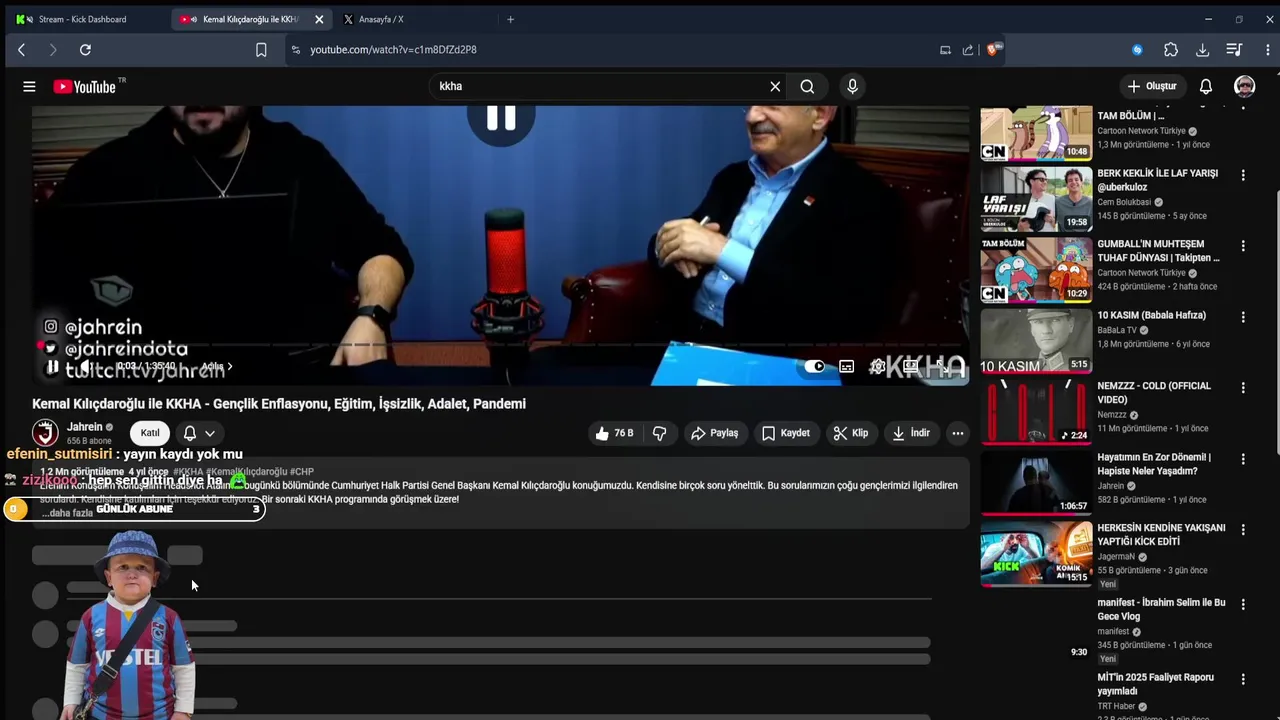This screenshot has height=720, width=1280.
Task: Click the install app icon in the address bar
Action: pos(945,50)
